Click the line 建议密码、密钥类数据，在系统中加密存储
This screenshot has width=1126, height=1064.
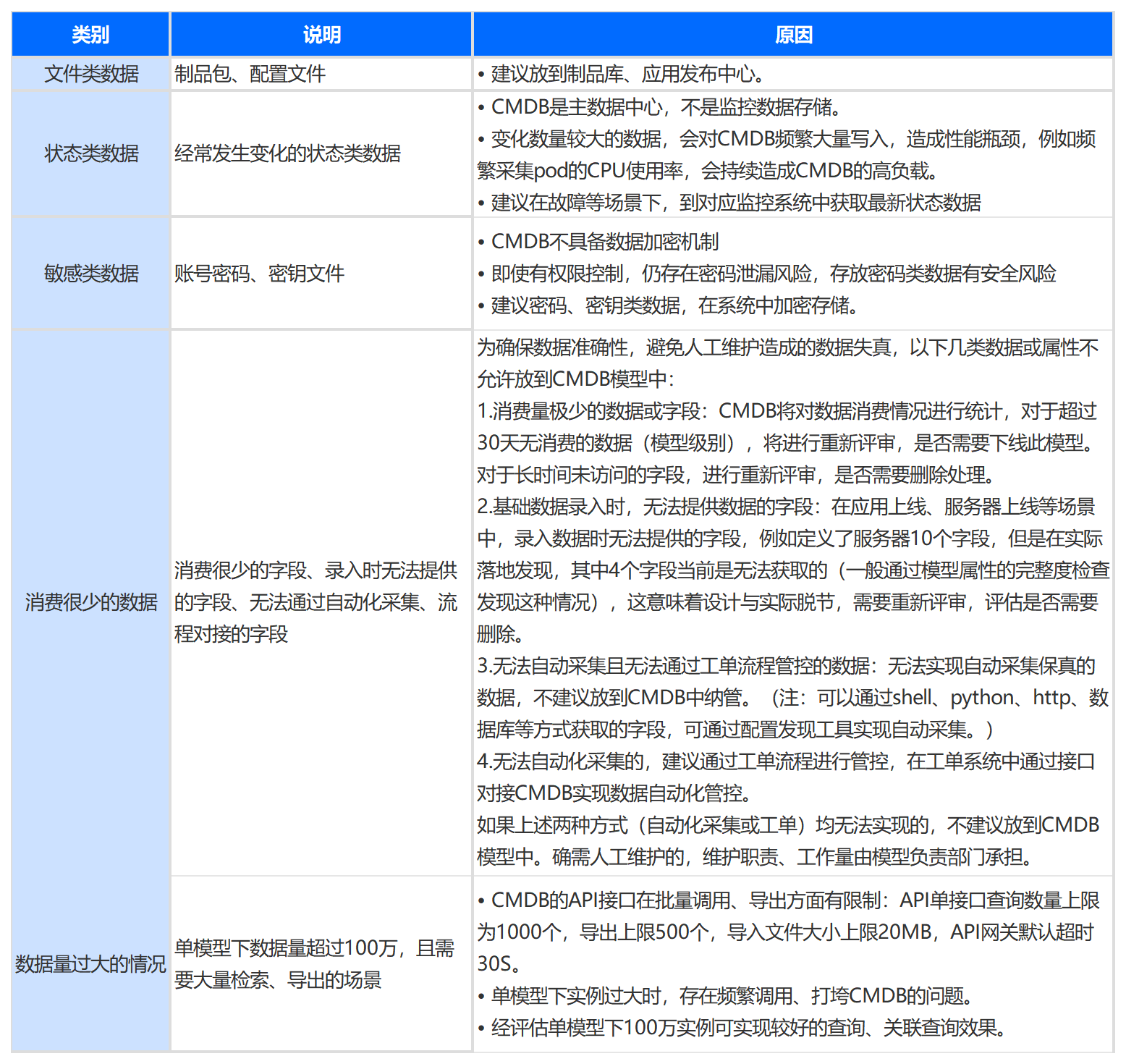coord(669,305)
